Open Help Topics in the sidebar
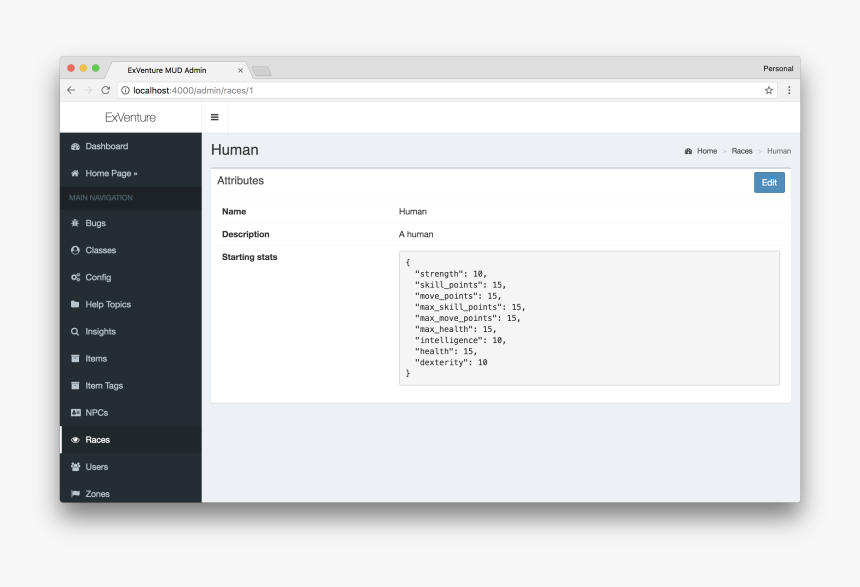Screen dimensions: 860x587 pos(131,304)
